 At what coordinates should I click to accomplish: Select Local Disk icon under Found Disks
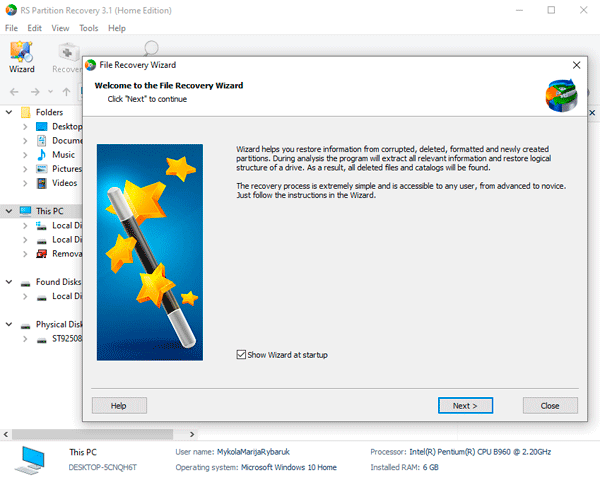point(41,297)
